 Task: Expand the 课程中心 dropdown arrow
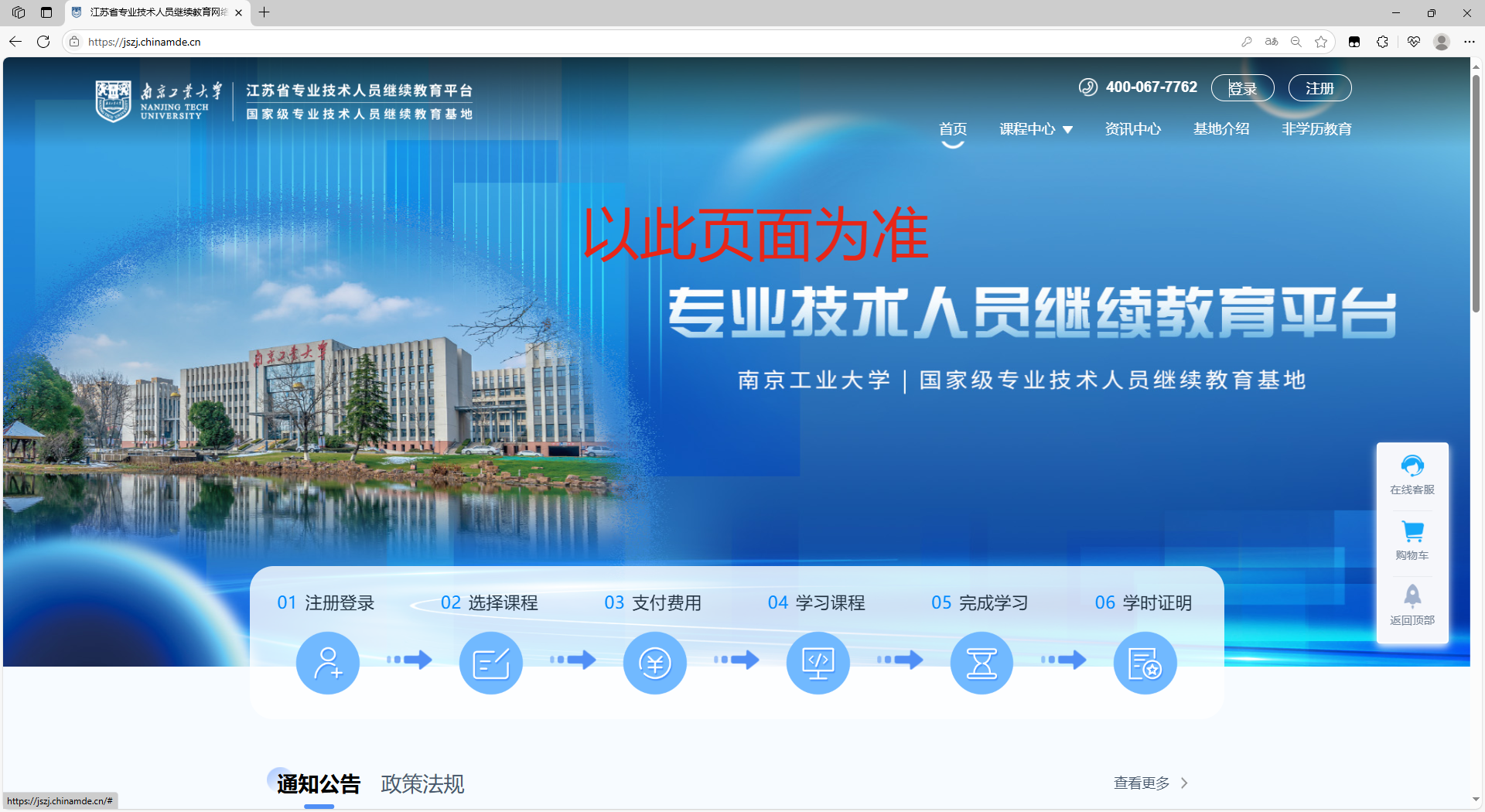1068,130
